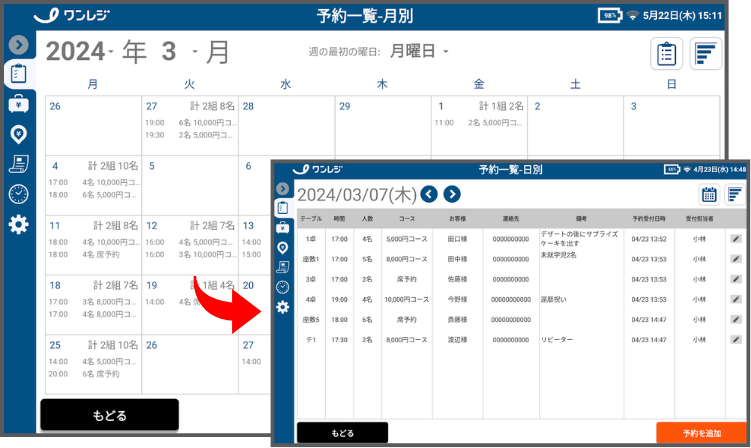This screenshot has width=751, height=448.
Task: Open the settings gear in the monthly sidebar
Action: tap(19, 224)
